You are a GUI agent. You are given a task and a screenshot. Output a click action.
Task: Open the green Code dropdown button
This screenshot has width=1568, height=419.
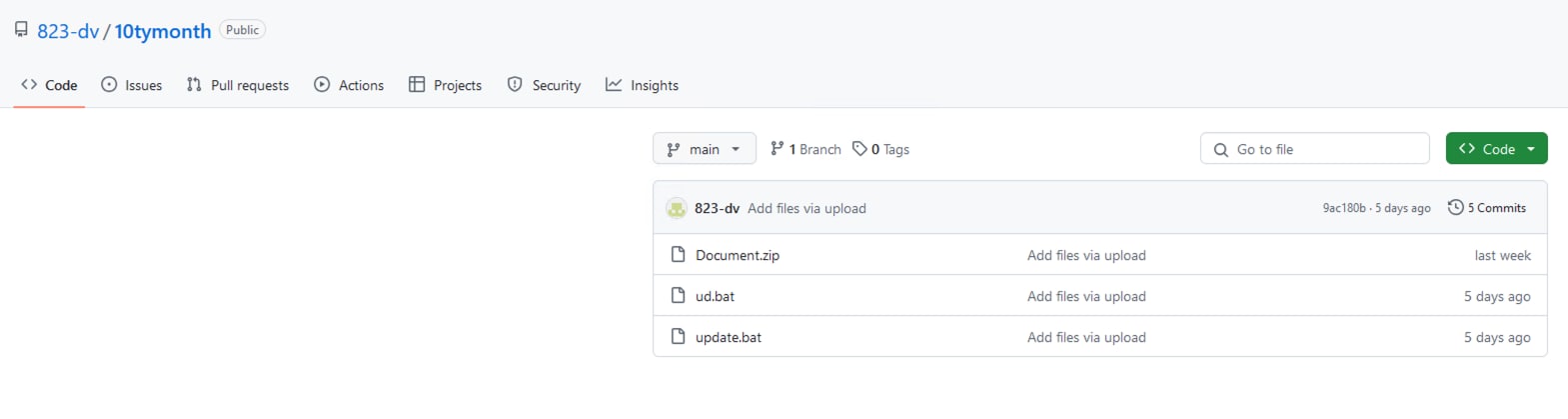[1496, 149]
